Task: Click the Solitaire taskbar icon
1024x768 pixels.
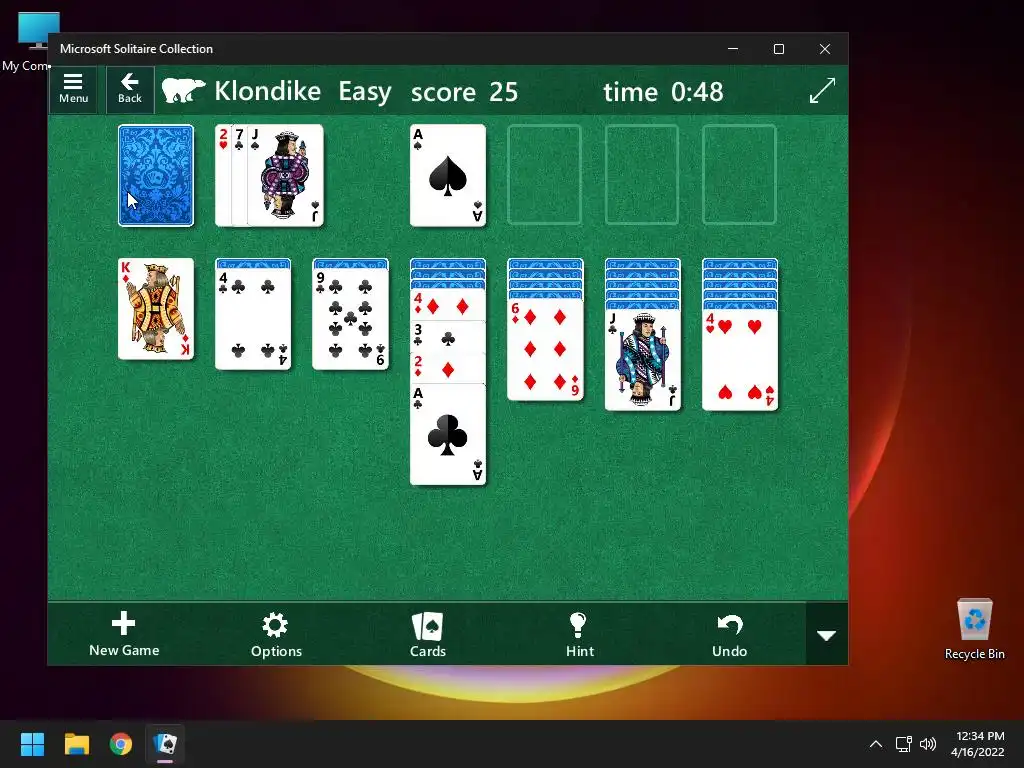Action: coord(165,744)
